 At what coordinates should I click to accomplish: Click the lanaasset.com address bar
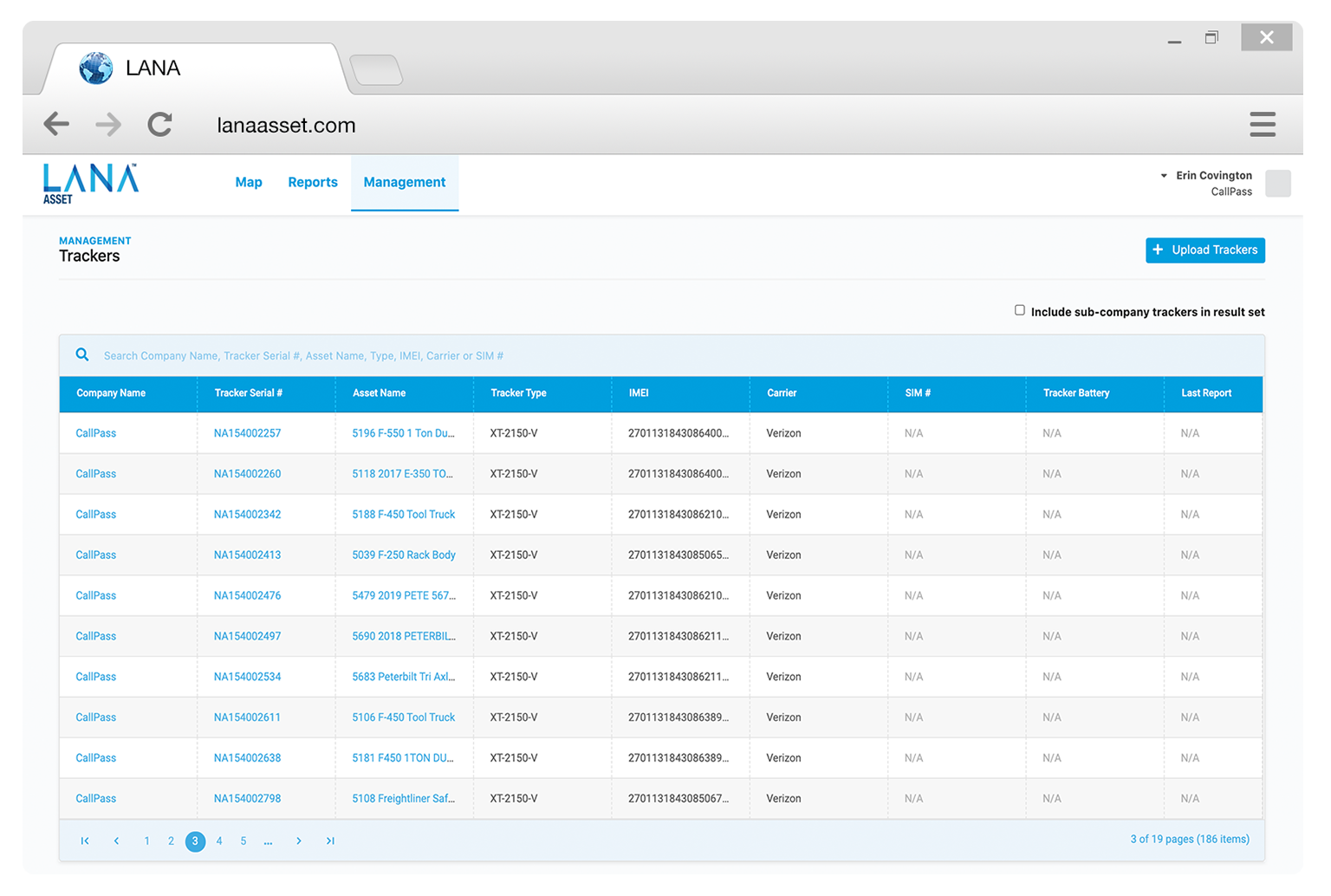pyautogui.click(x=286, y=125)
